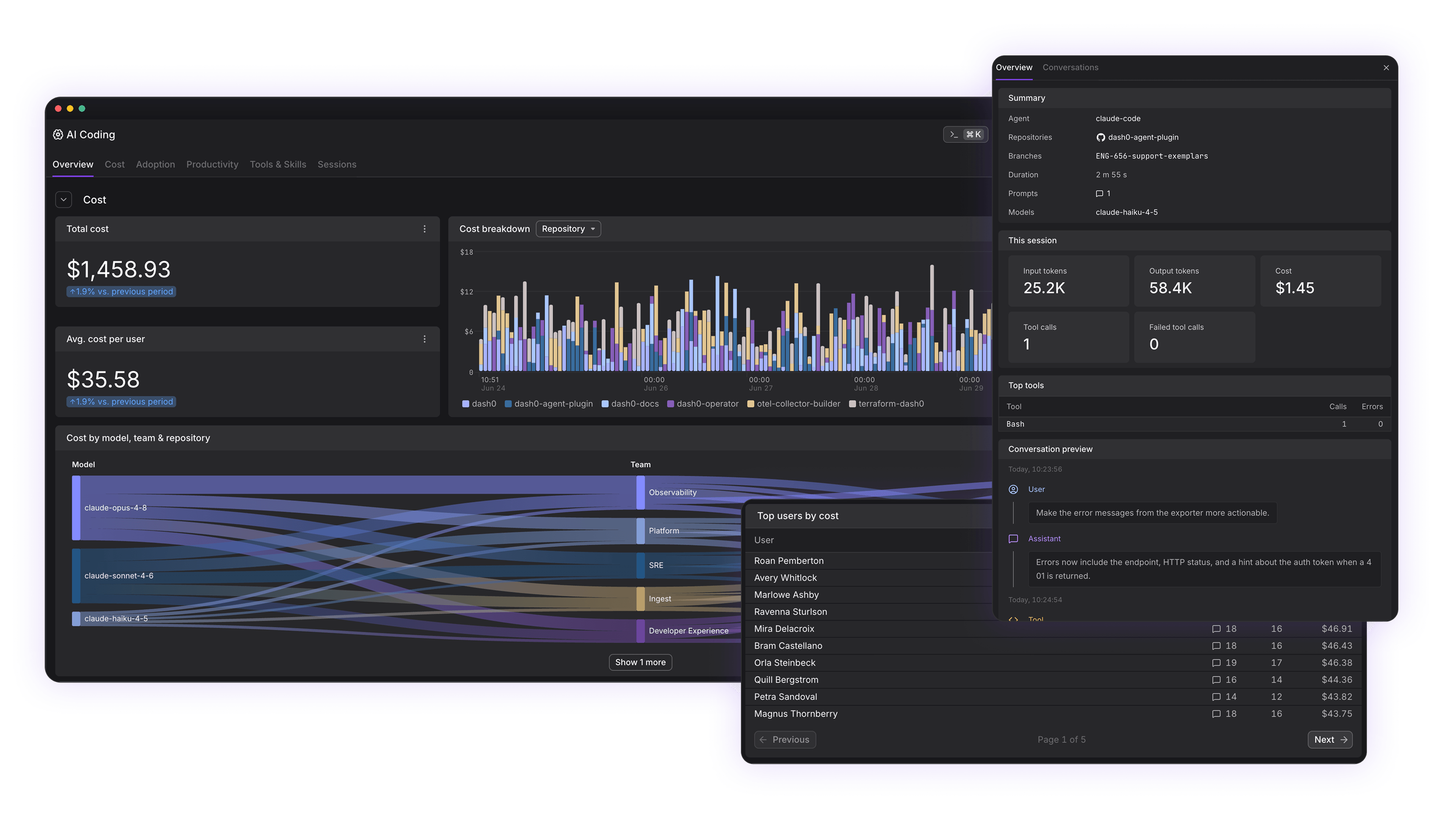Toggle terraform-dash0 legend swatch
The width and height of the screenshot is (1456, 819).
[852, 404]
